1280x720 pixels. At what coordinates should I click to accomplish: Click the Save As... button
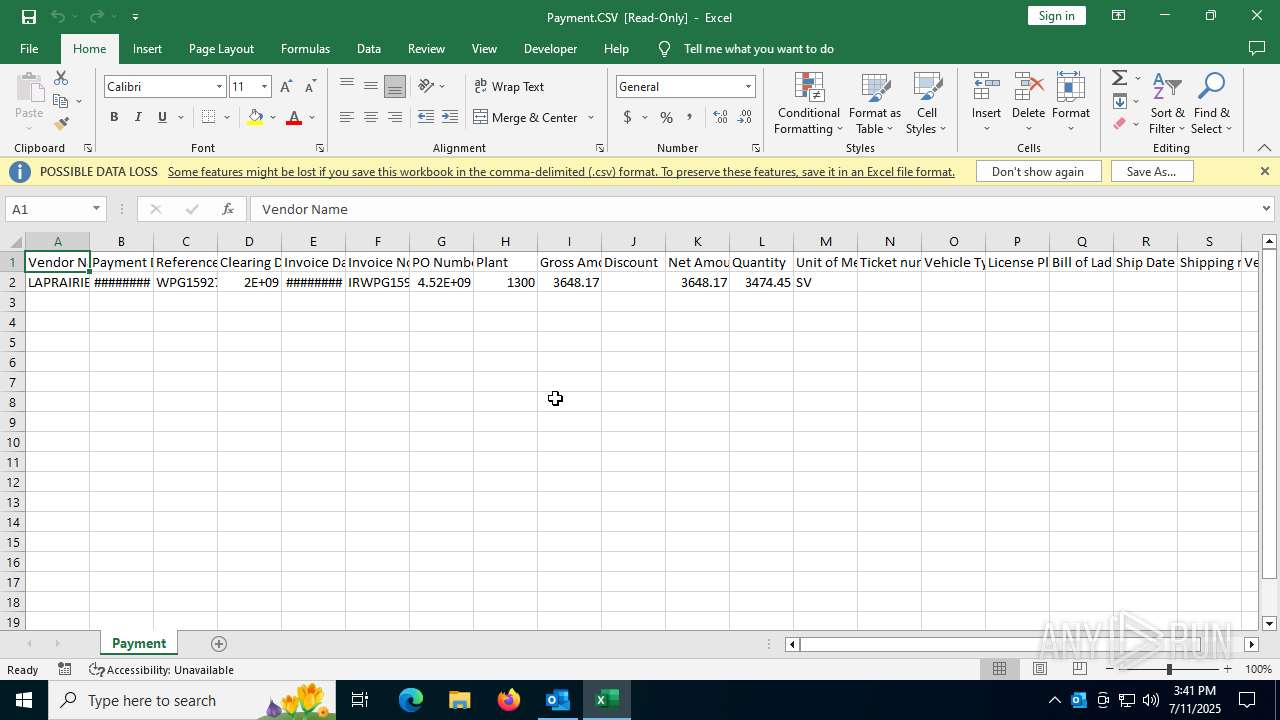1151,172
